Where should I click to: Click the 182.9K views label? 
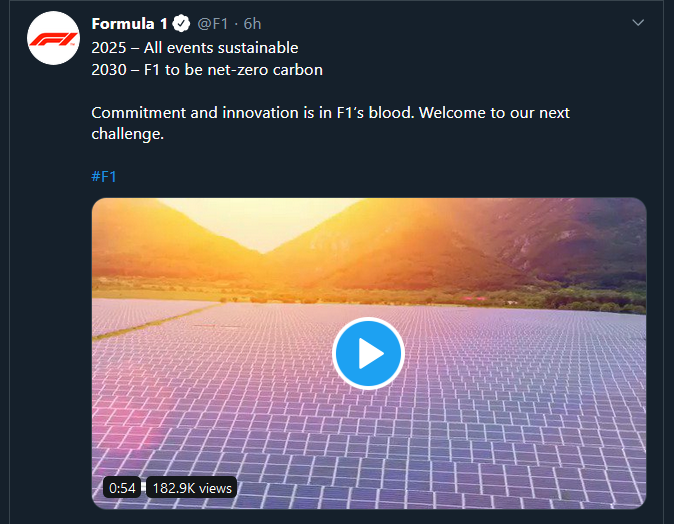click(x=191, y=488)
